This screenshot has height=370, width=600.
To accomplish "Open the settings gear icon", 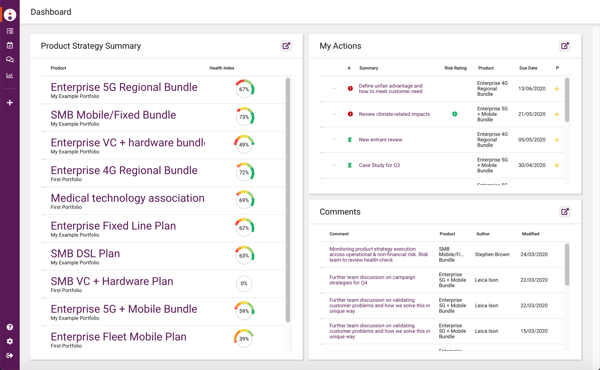I will coord(10,341).
